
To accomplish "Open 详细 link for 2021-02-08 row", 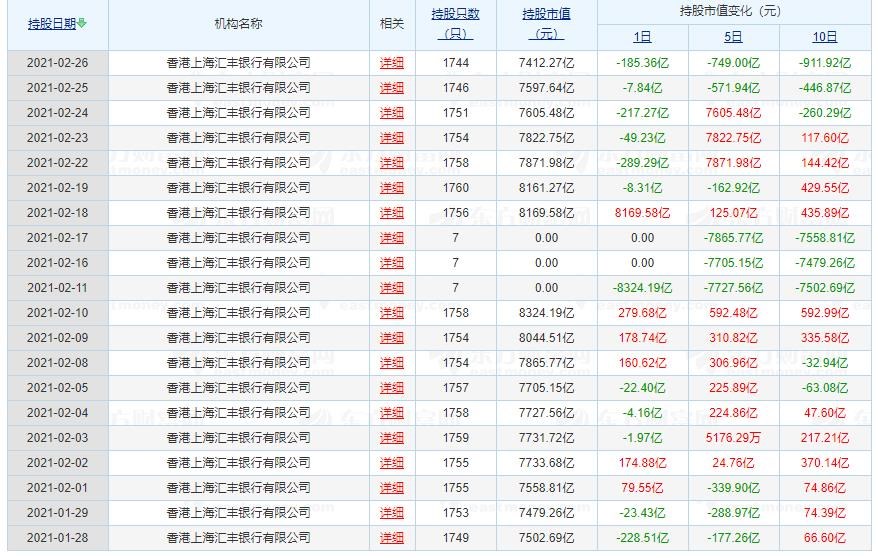I will pyautogui.click(x=391, y=363).
